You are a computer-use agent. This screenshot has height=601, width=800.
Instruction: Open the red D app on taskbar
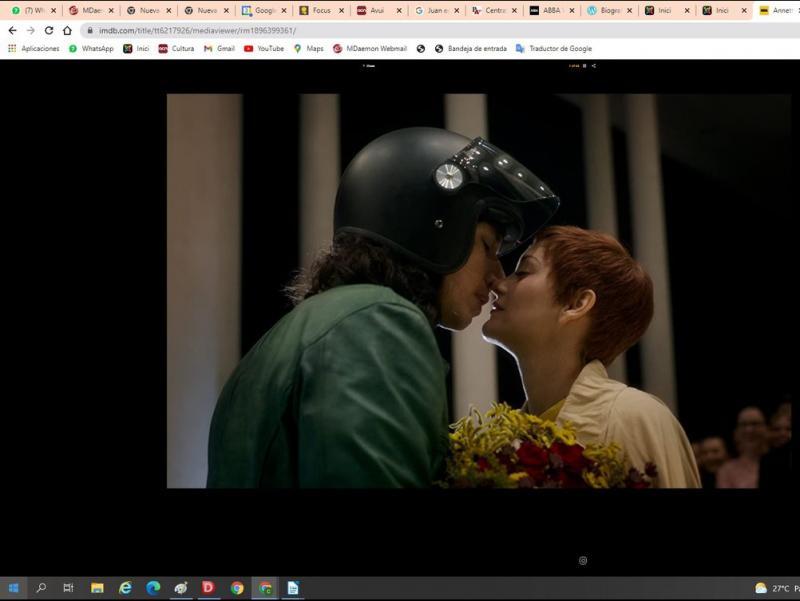(209, 588)
